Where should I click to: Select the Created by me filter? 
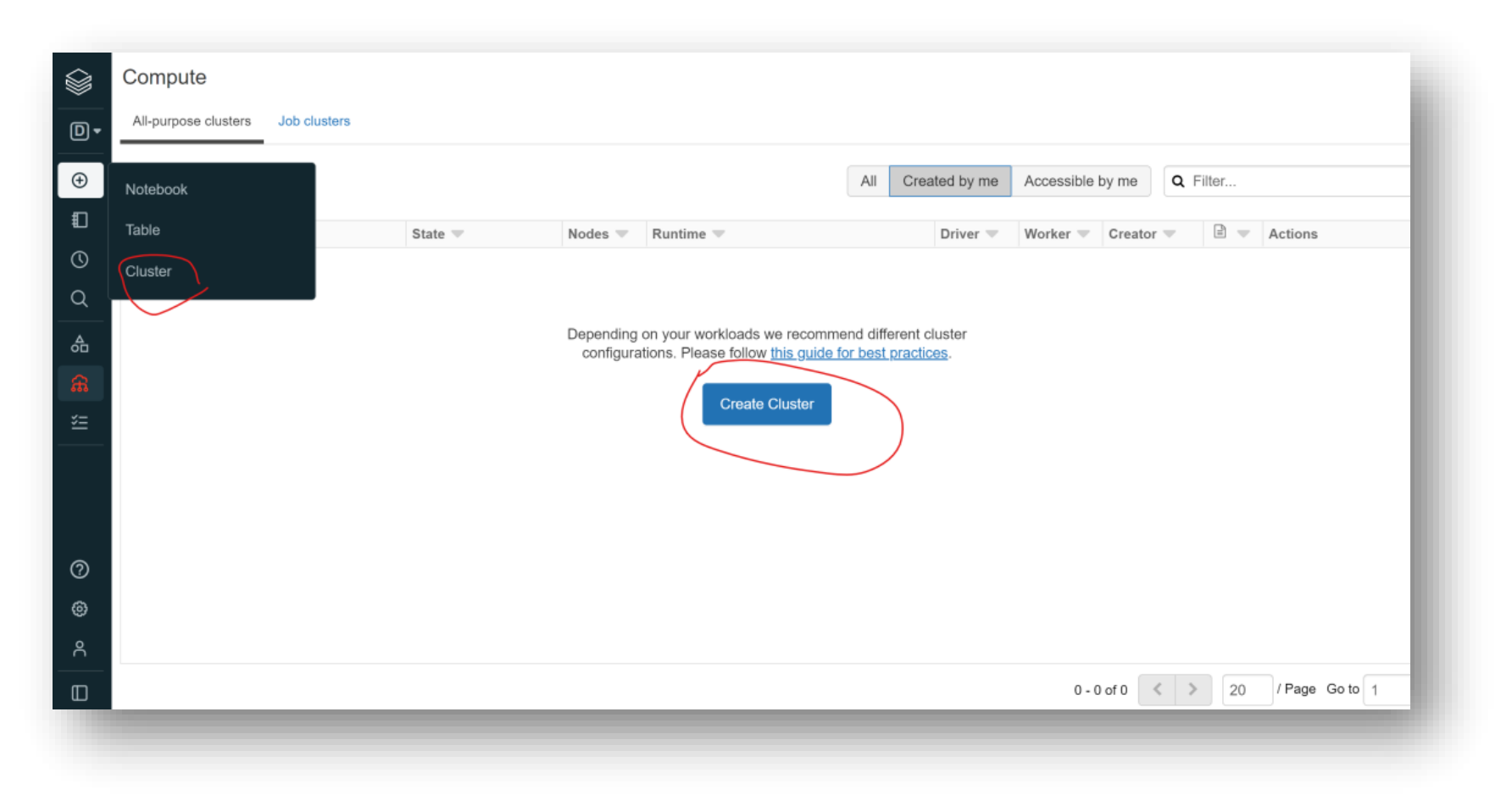click(x=950, y=181)
